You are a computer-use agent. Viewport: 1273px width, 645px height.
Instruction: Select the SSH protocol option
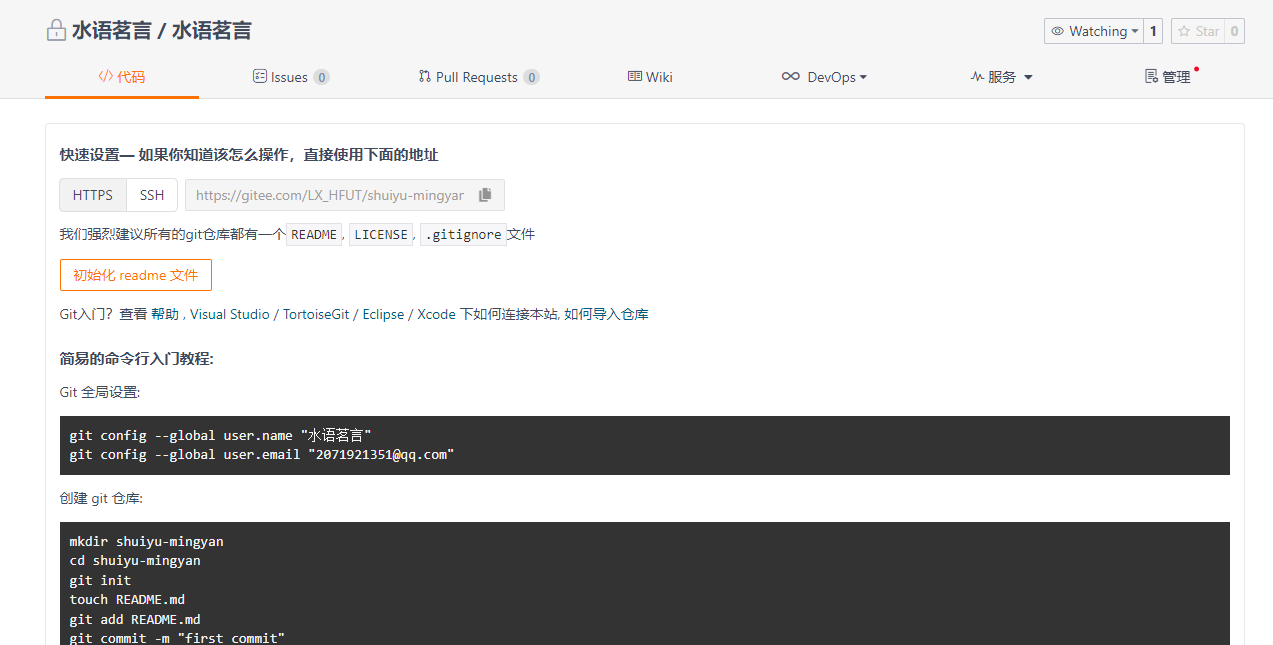152,195
